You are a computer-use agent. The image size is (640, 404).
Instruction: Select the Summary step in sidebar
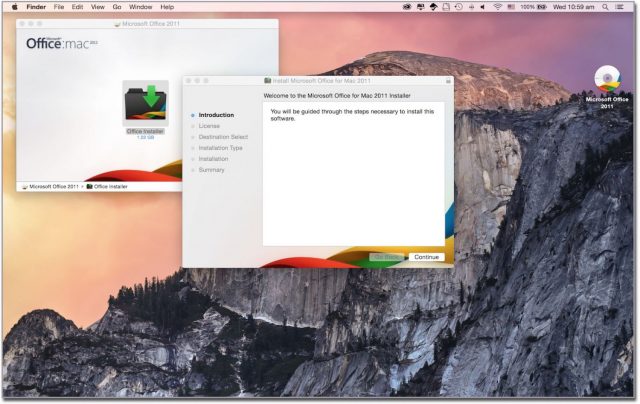[211, 170]
